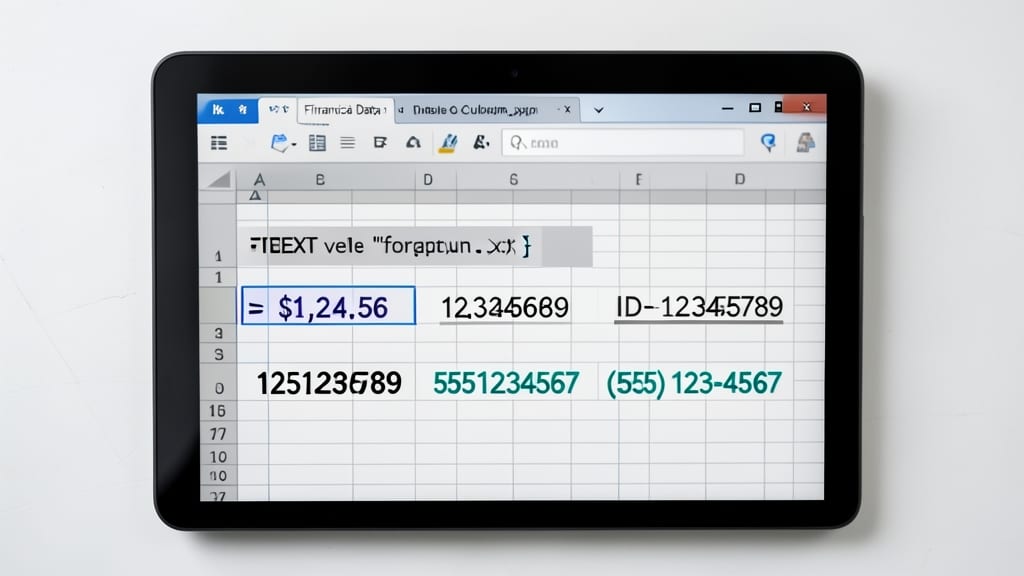Image resolution: width=1024 pixels, height=576 pixels.
Task: Click the list view icon in the toolbar
Action: [219, 143]
